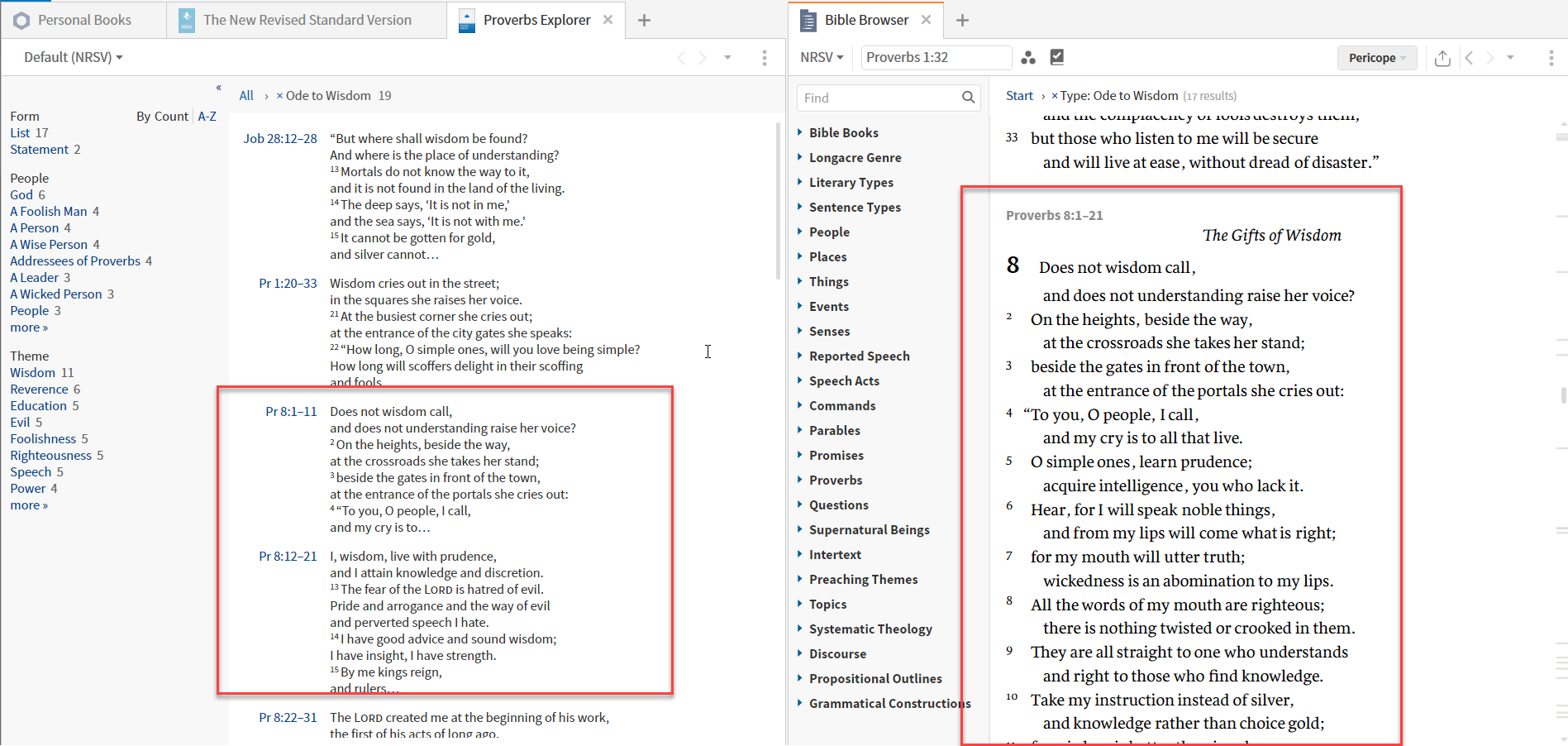Switch to the Personal Books tab
This screenshot has width=1568, height=746.
(x=83, y=20)
